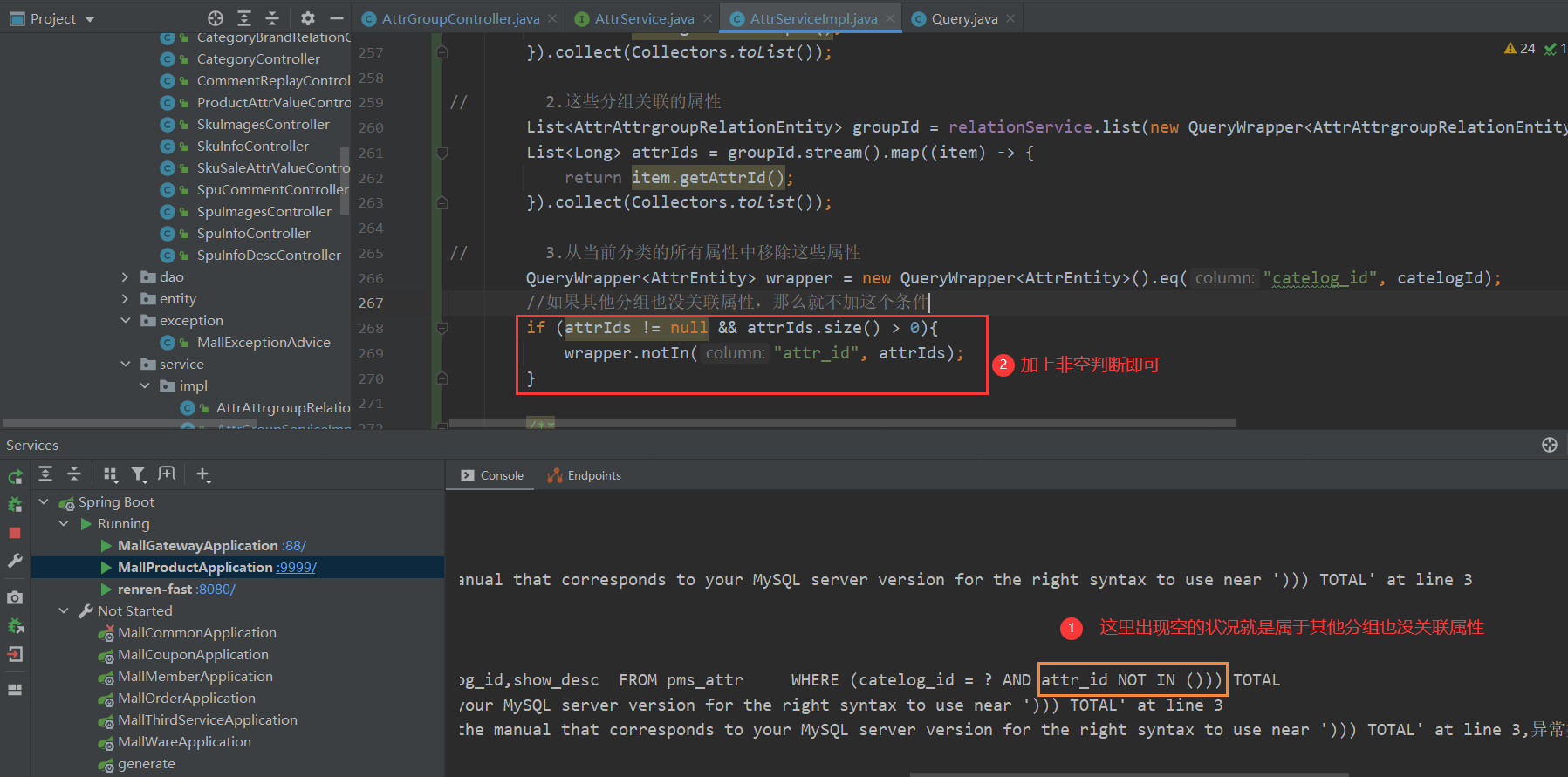Open Project panel settings gear
This screenshot has width=1568, height=777.
pos(308,18)
